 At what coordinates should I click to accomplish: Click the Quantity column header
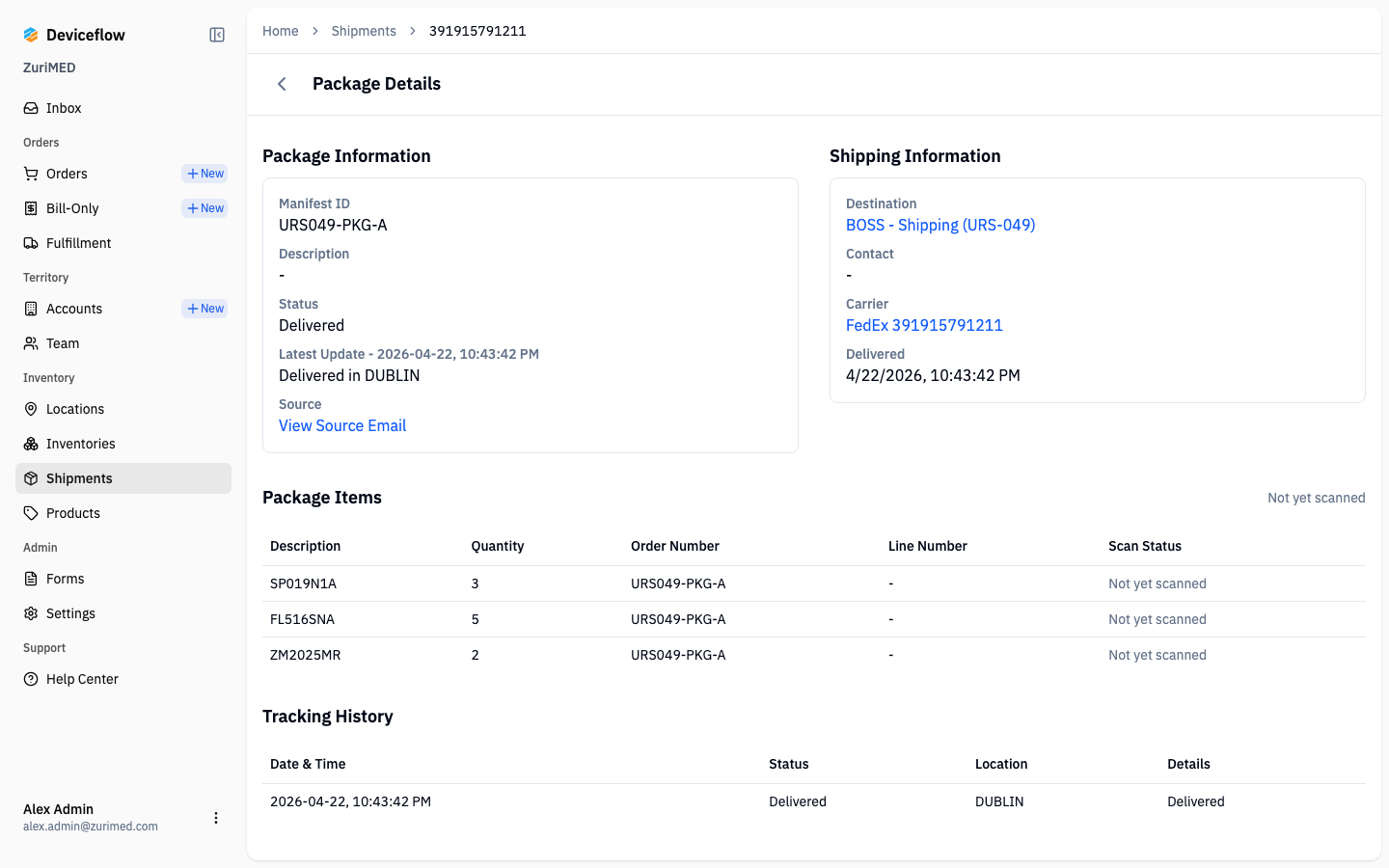point(498,546)
